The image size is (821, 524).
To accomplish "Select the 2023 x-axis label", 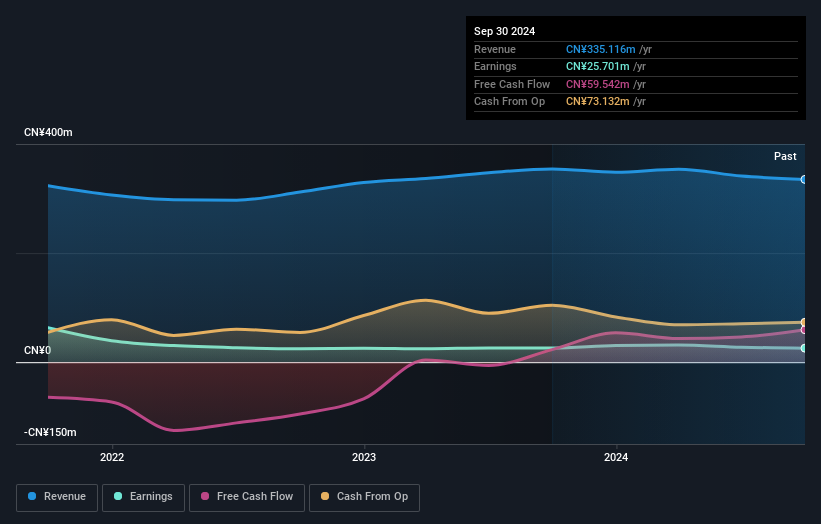I will pyautogui.click(x=364, y=457).
